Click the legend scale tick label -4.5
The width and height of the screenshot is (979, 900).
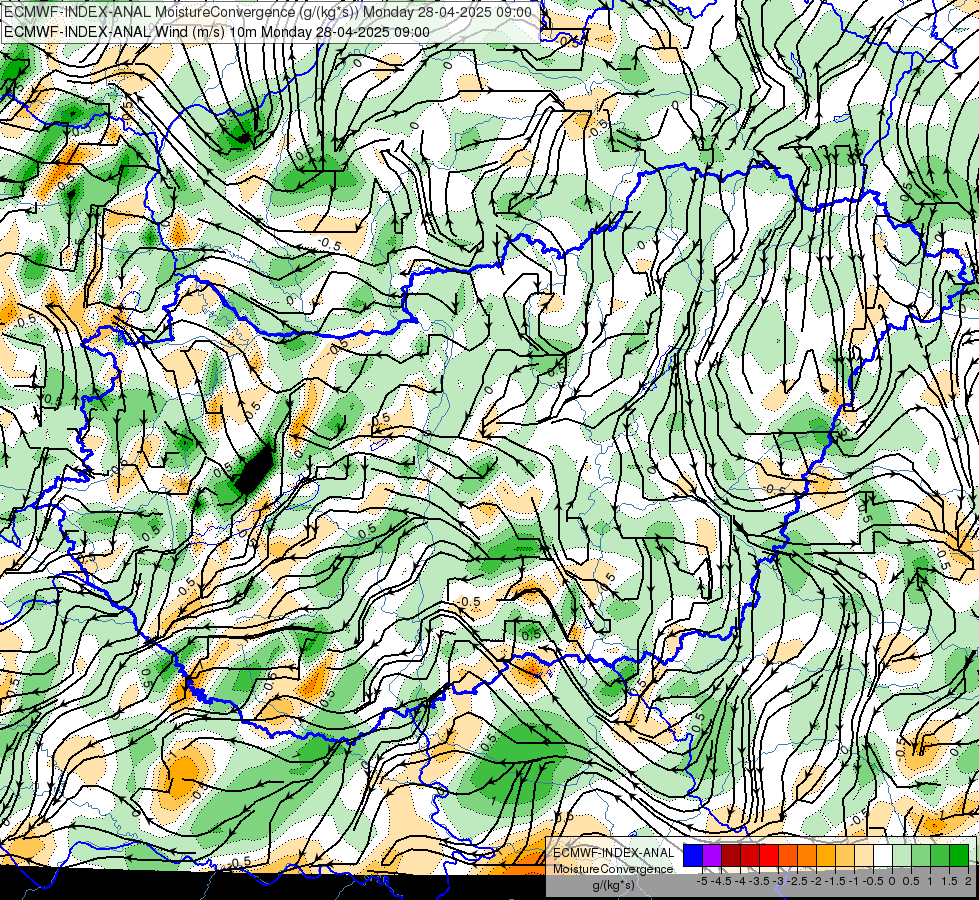(x=721, y=881)
